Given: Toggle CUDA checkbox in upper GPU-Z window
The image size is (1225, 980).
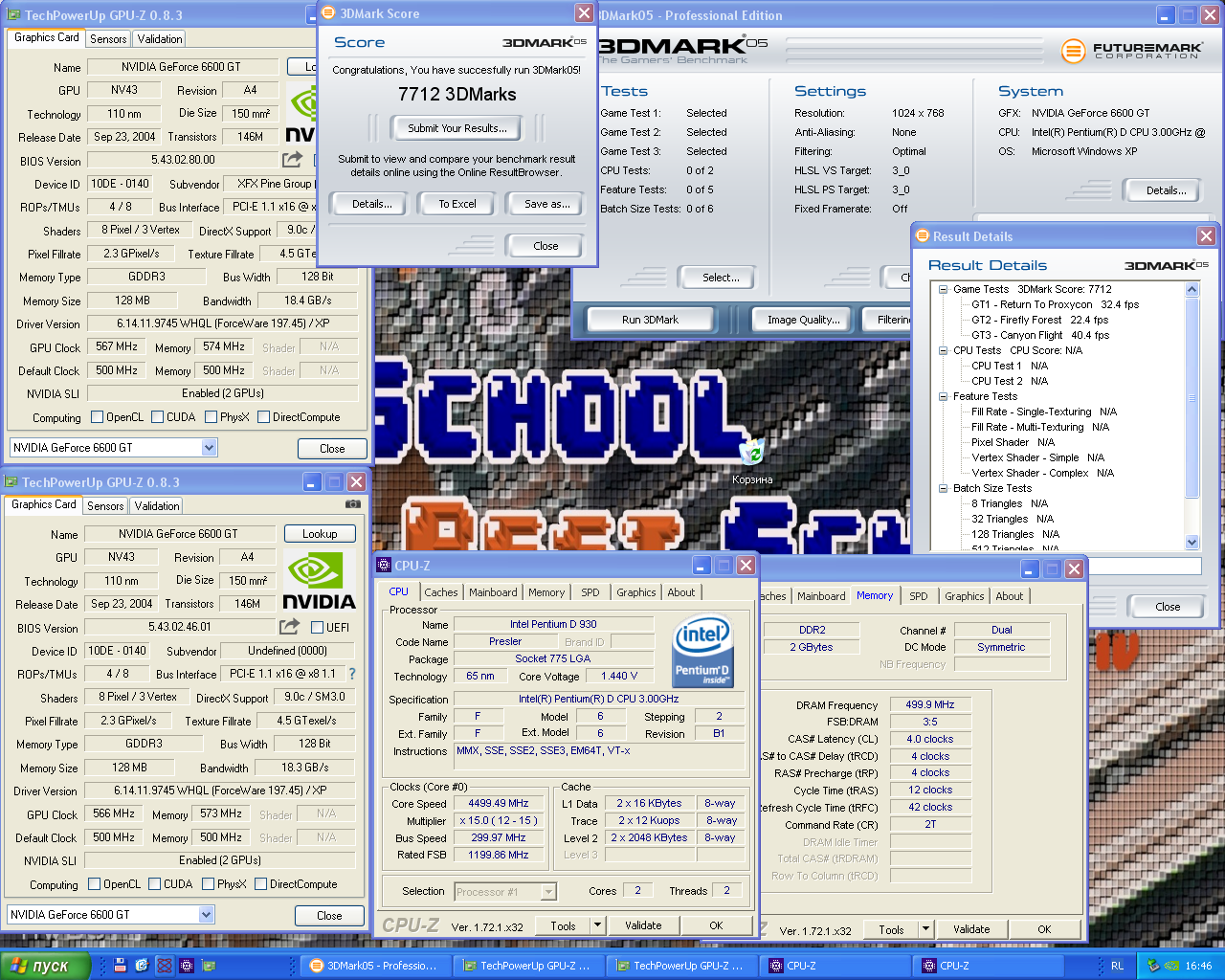Looking at the screenshot, I should point(157,417).
